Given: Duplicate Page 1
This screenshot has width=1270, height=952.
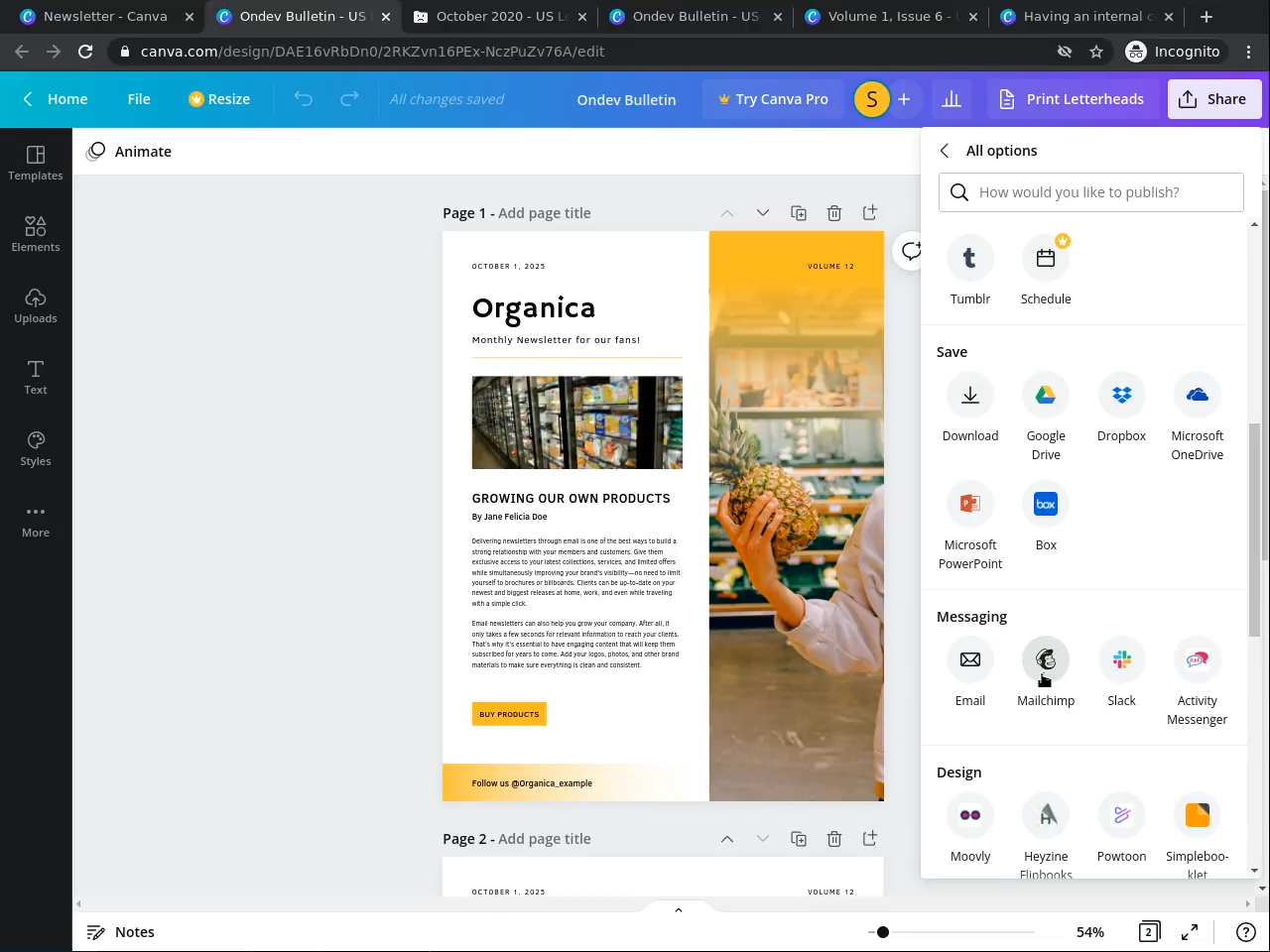Looking at the screenshot, I should [799, 213].
